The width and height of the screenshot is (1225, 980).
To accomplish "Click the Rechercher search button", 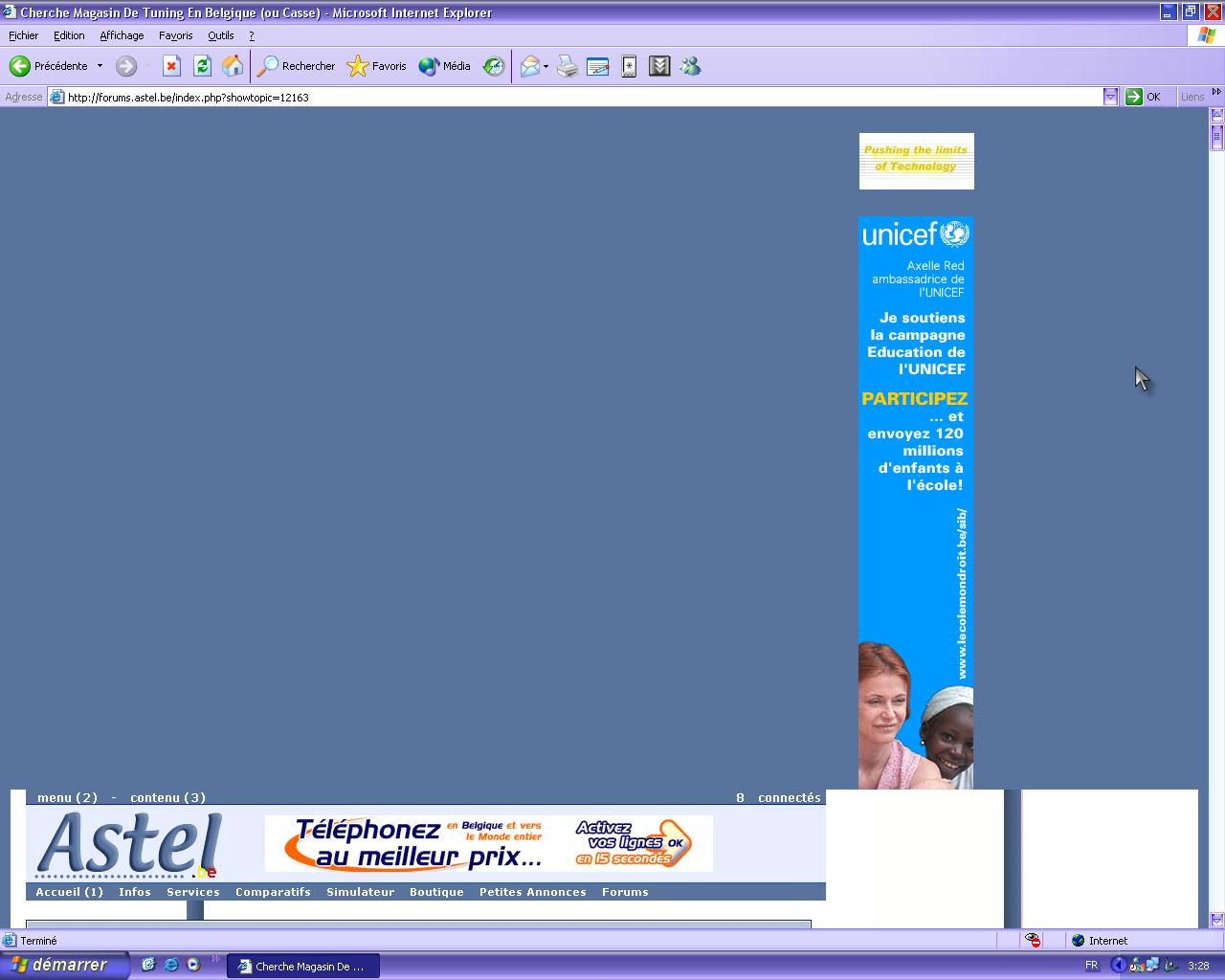I will pyautogui.click(x=297, y=66).
